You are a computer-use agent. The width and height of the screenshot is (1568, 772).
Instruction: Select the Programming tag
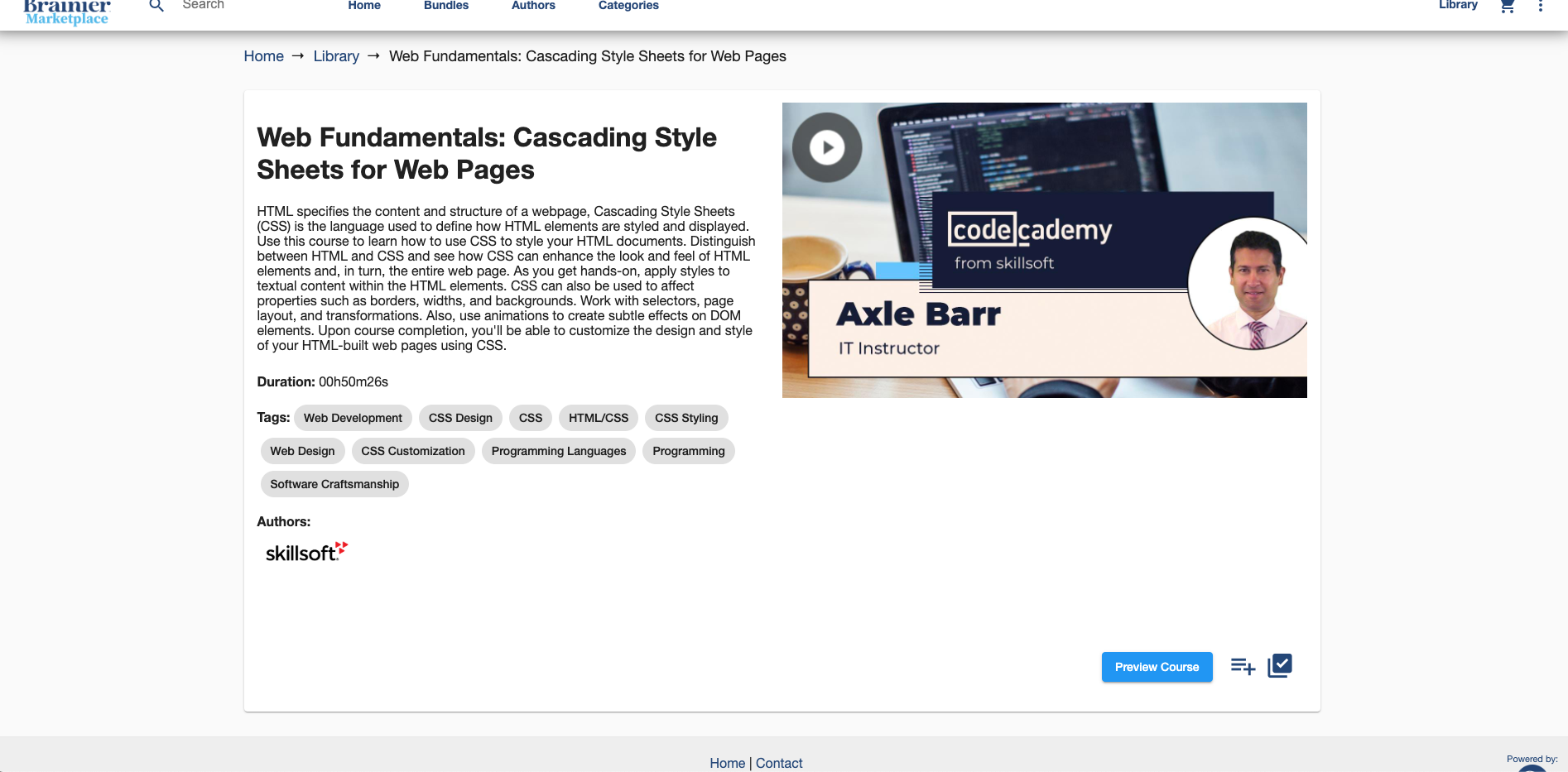click(x=689, y=451)
